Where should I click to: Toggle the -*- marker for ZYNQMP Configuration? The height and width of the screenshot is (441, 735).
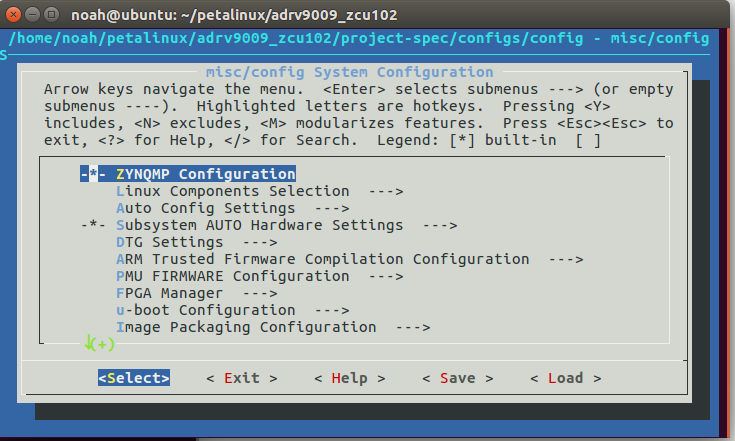93,174
